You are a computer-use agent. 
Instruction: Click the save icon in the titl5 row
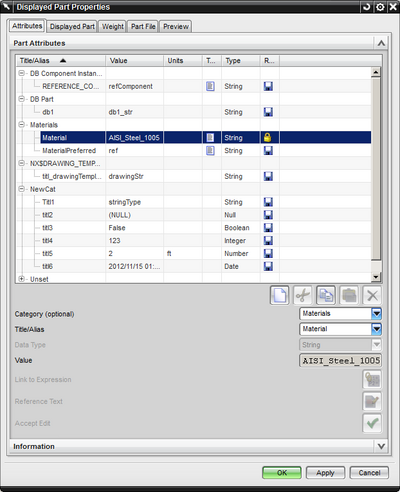pyautogui.click(x=268, y=253)
